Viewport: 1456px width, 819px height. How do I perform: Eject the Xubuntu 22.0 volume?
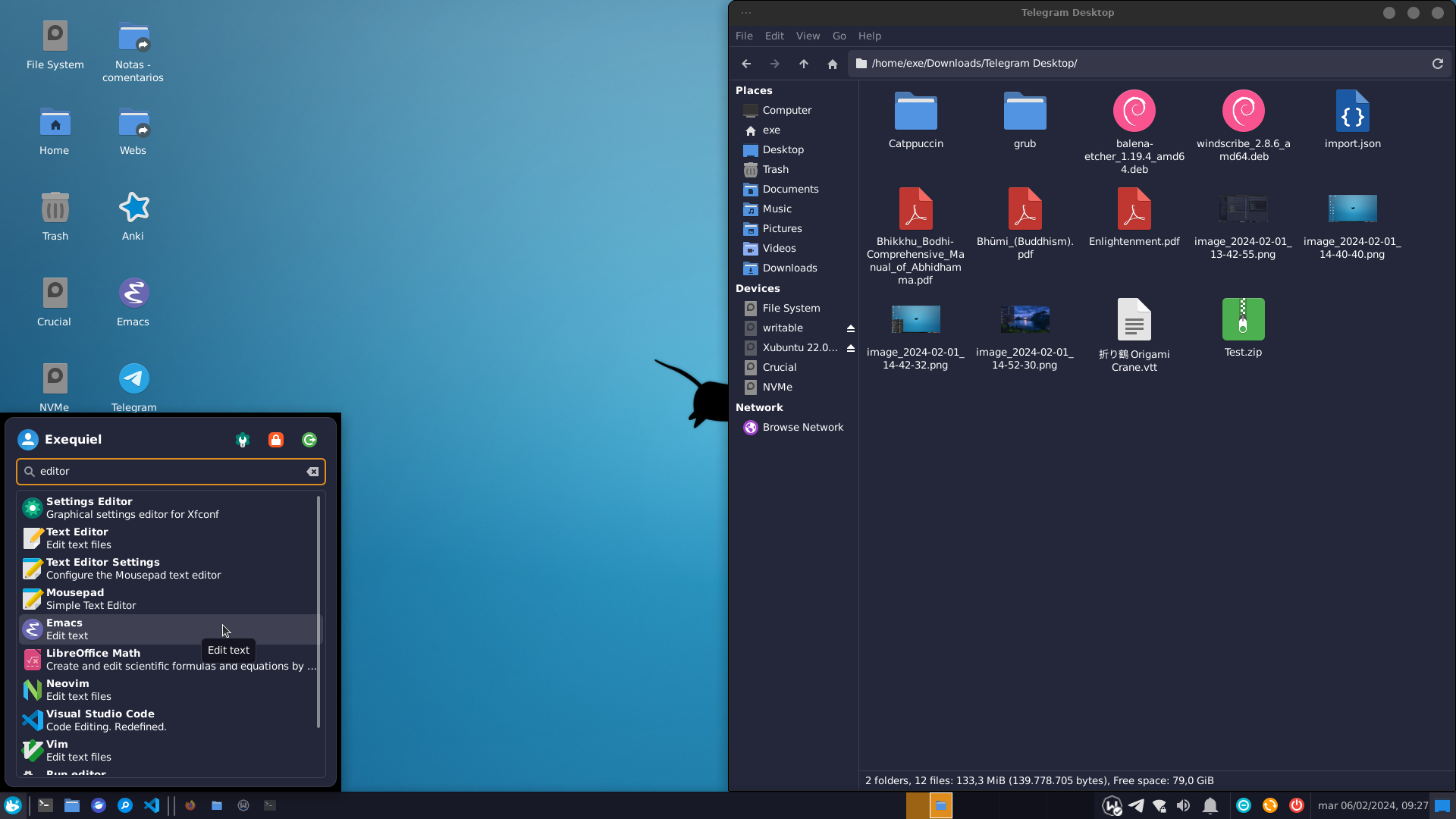[851, 348]
